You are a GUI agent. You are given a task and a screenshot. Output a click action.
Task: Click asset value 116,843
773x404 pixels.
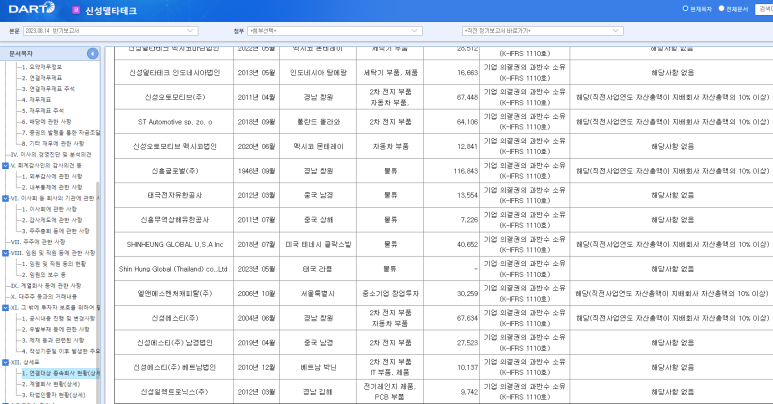pyautogui.click(x=465, y=171)
